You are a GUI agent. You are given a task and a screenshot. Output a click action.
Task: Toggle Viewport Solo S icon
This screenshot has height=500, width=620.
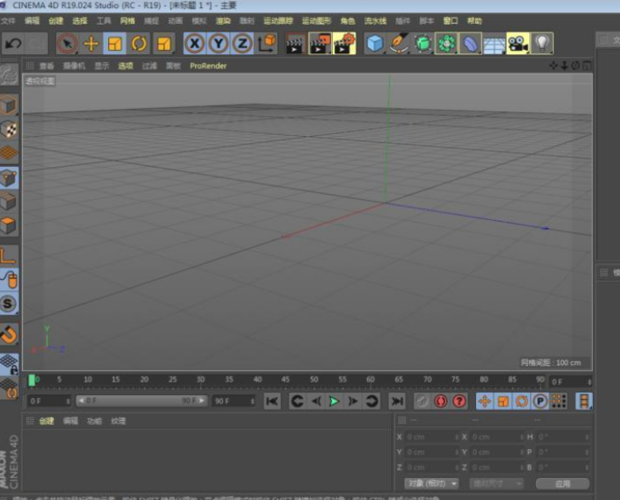[x=9, y=304]
